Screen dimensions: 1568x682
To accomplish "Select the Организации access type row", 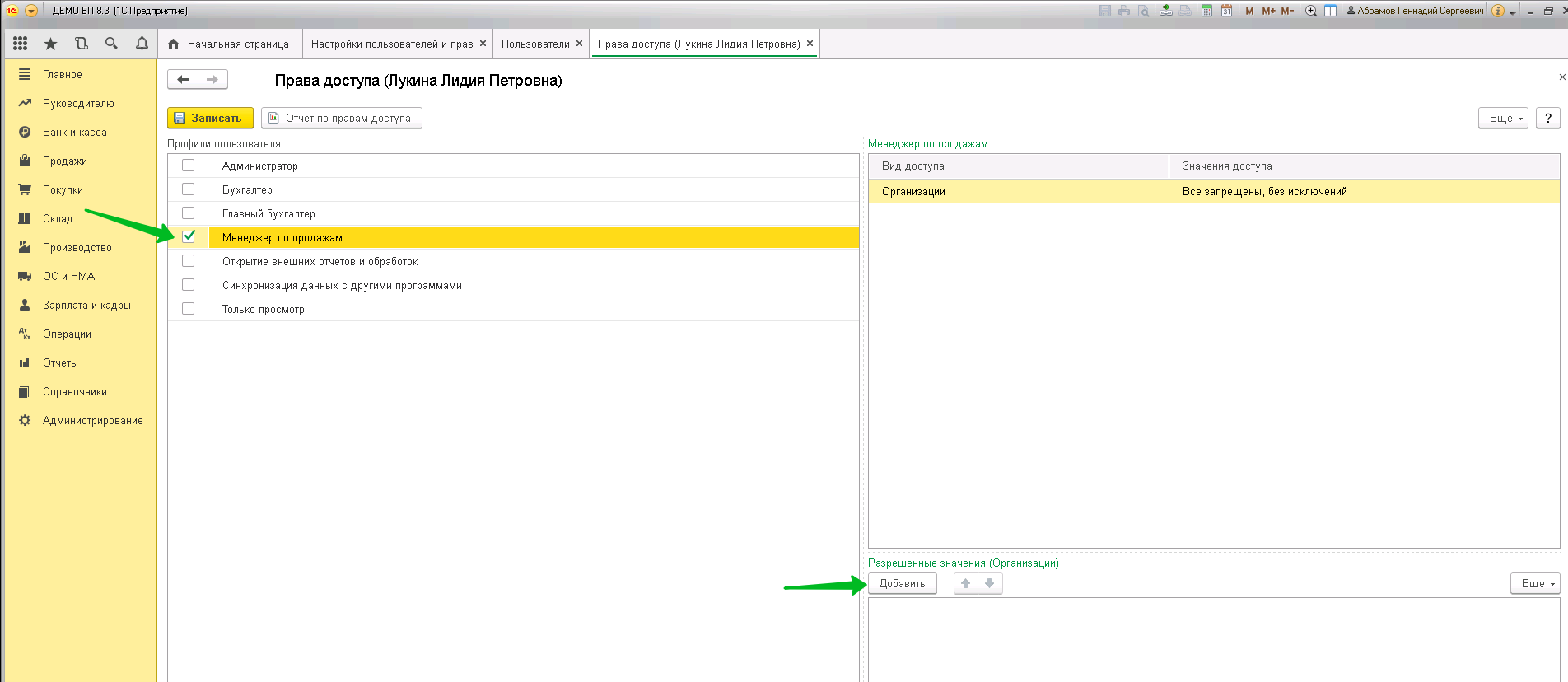I will 913,192.
